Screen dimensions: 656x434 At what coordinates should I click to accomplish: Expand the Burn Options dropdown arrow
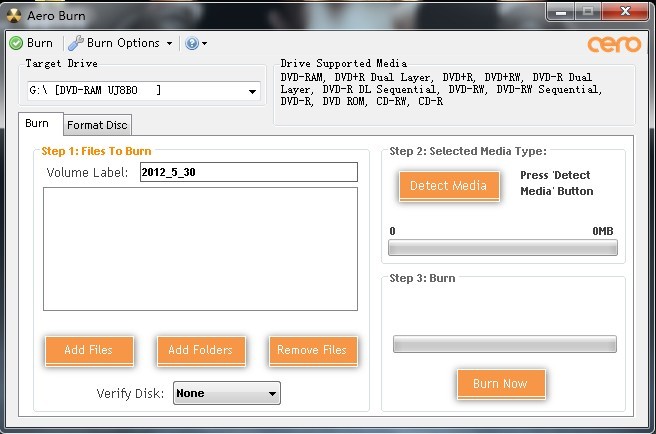tap(169, 44)
